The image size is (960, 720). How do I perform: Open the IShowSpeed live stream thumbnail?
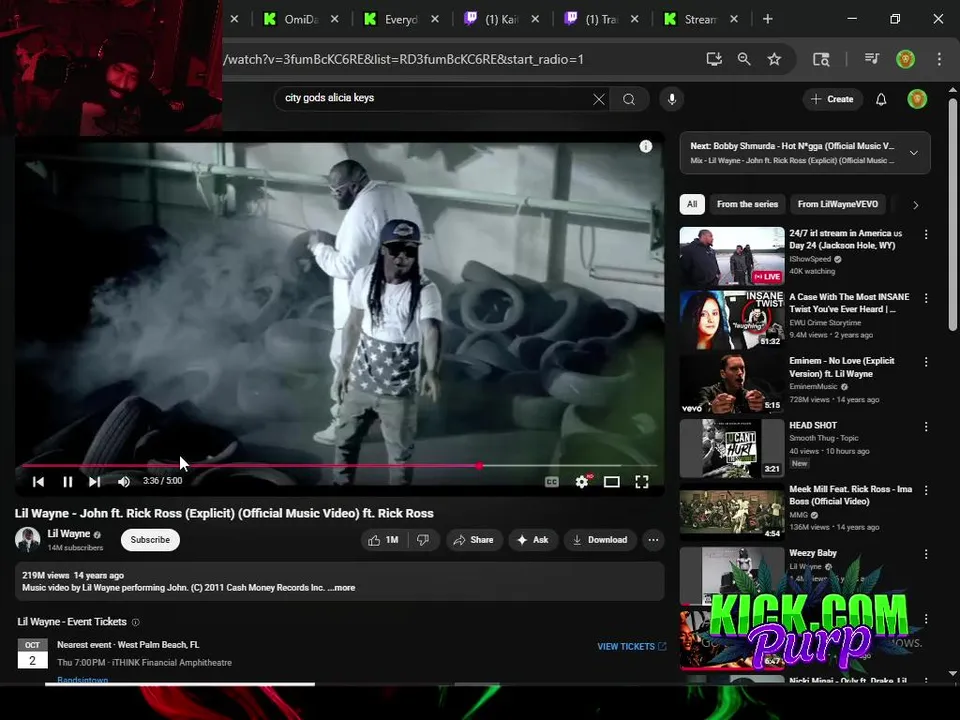tap(732, 256)
